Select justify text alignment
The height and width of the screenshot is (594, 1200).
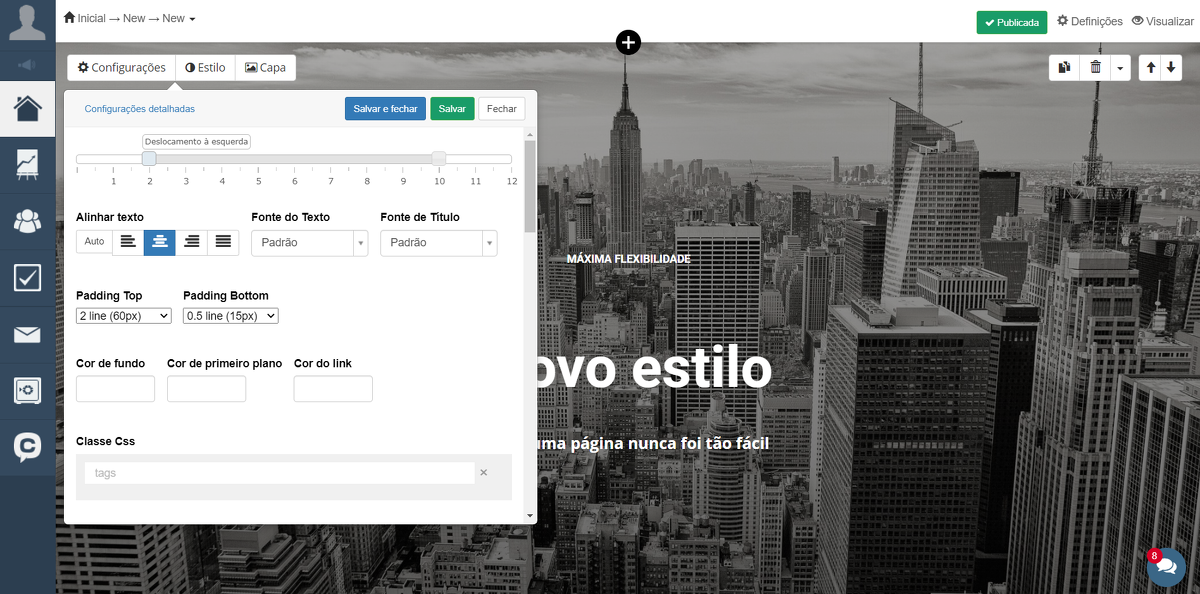tap(223, 242)
